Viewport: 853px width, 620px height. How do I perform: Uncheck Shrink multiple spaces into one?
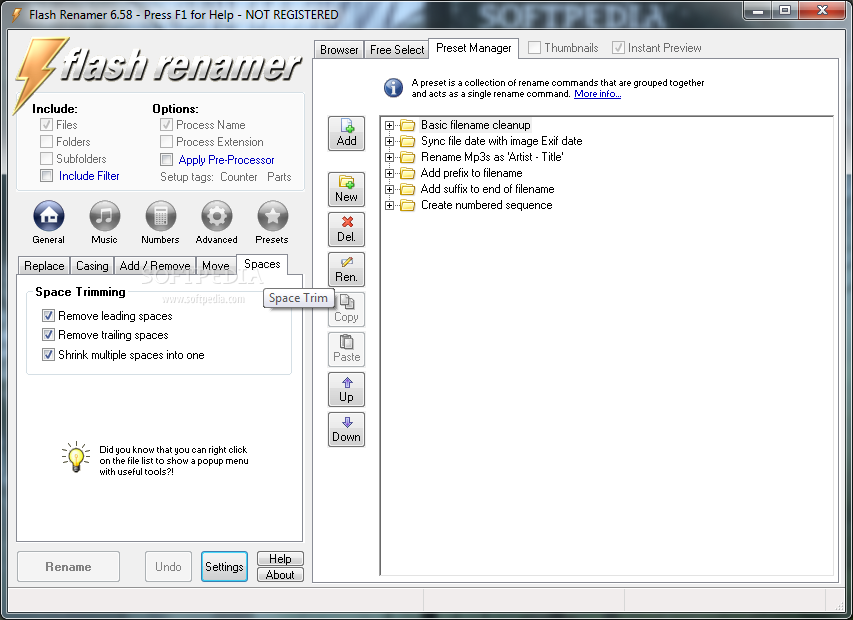coord(48,355)
